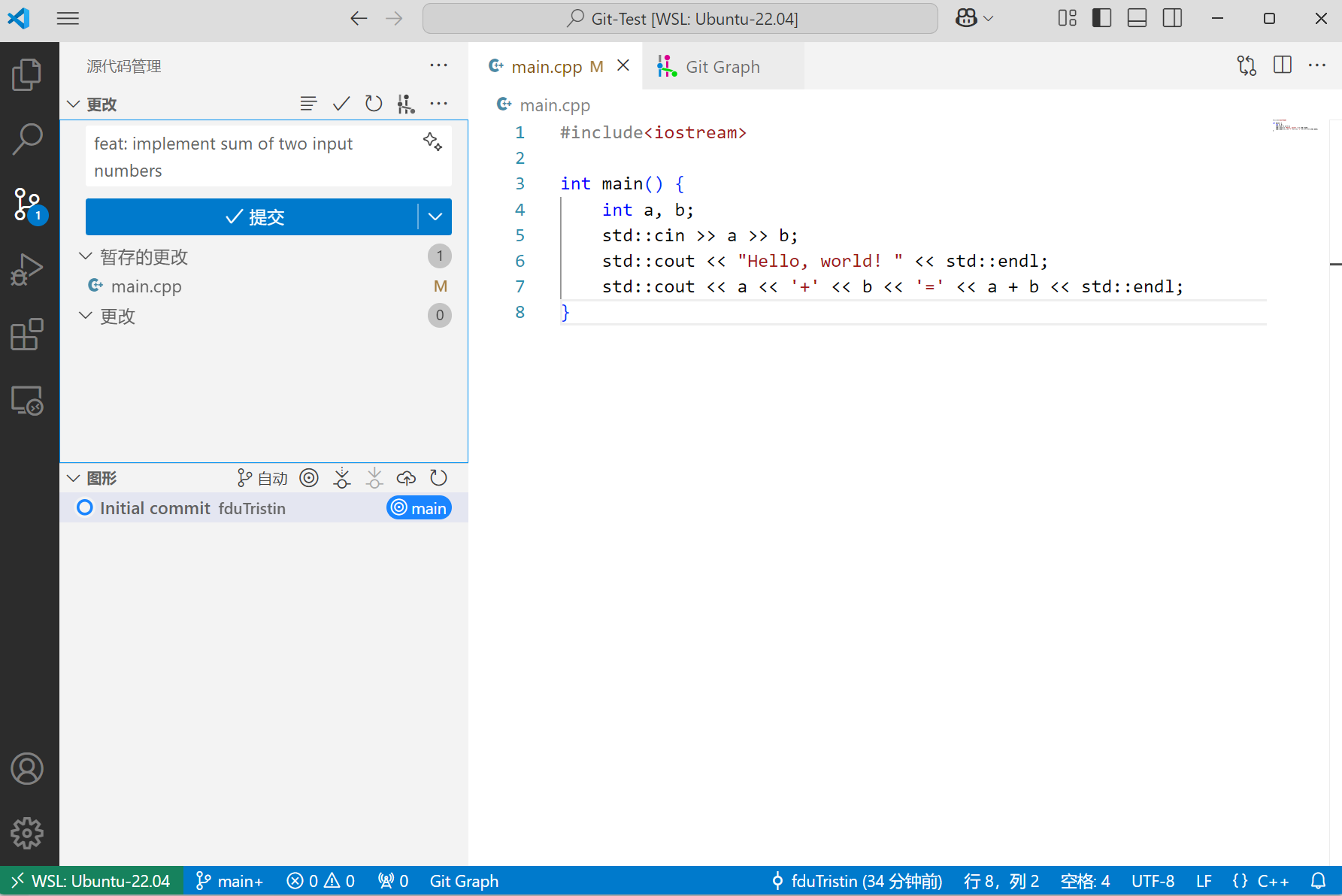Open the hamburger application menu
The width and height of the screenshot is (1342, 896).
tap(68, 18)
